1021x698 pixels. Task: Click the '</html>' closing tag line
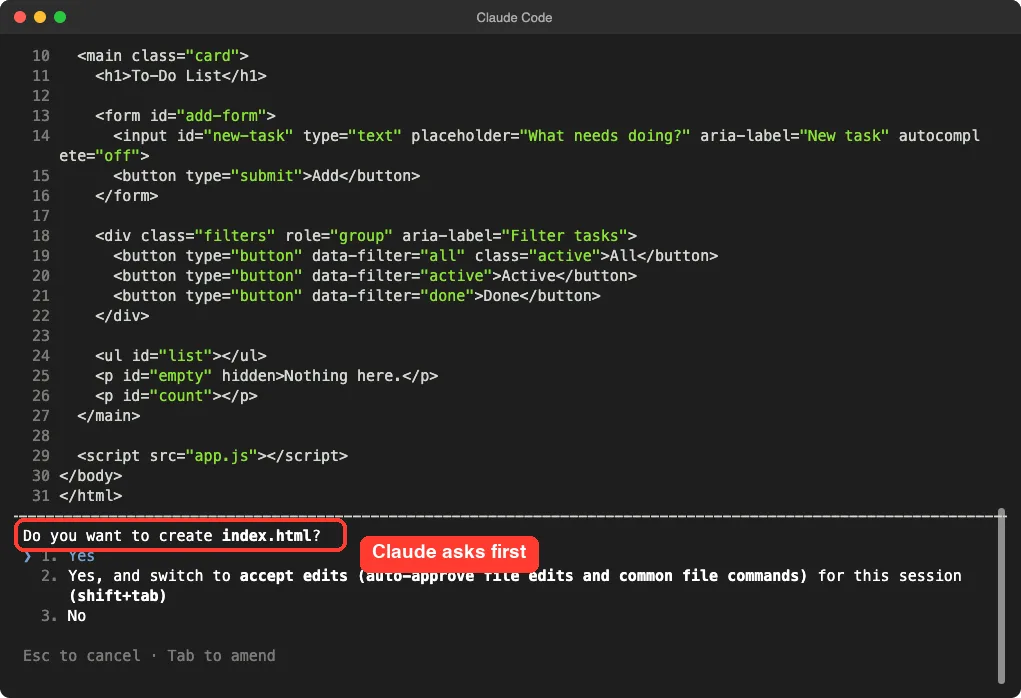(x=91, y=496)
